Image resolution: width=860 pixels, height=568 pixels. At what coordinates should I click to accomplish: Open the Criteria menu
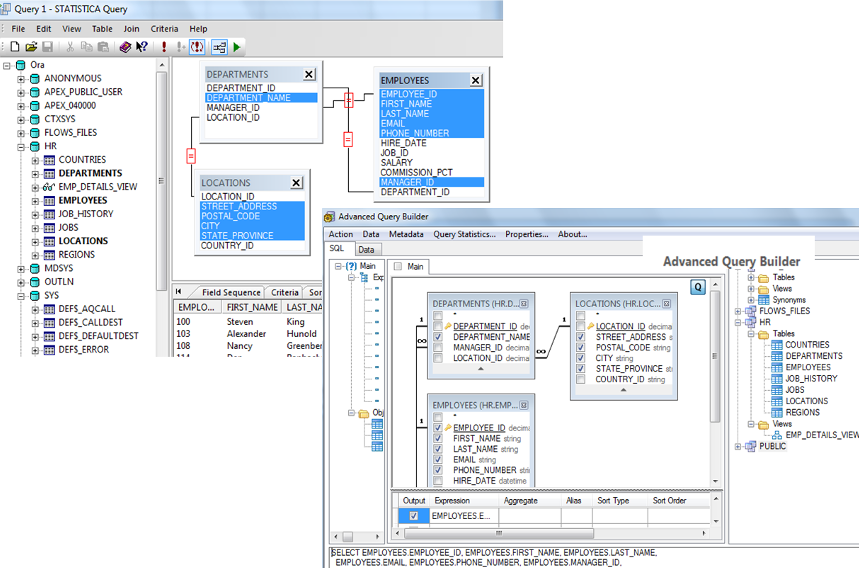coord(165,29)
